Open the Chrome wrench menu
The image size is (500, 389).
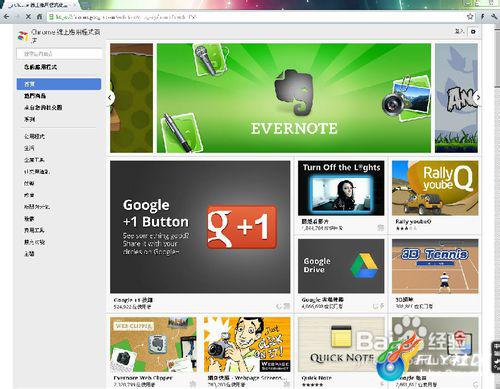point(493,16)
